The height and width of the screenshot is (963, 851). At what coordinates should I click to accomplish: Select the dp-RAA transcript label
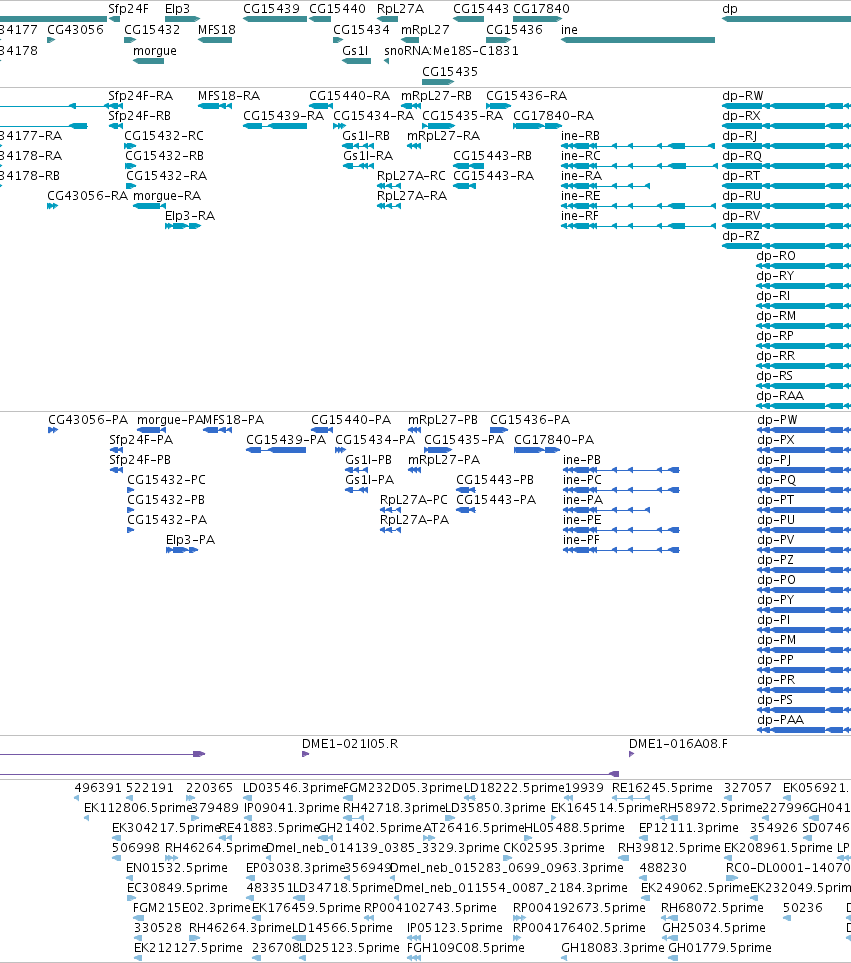pos(780,396)
